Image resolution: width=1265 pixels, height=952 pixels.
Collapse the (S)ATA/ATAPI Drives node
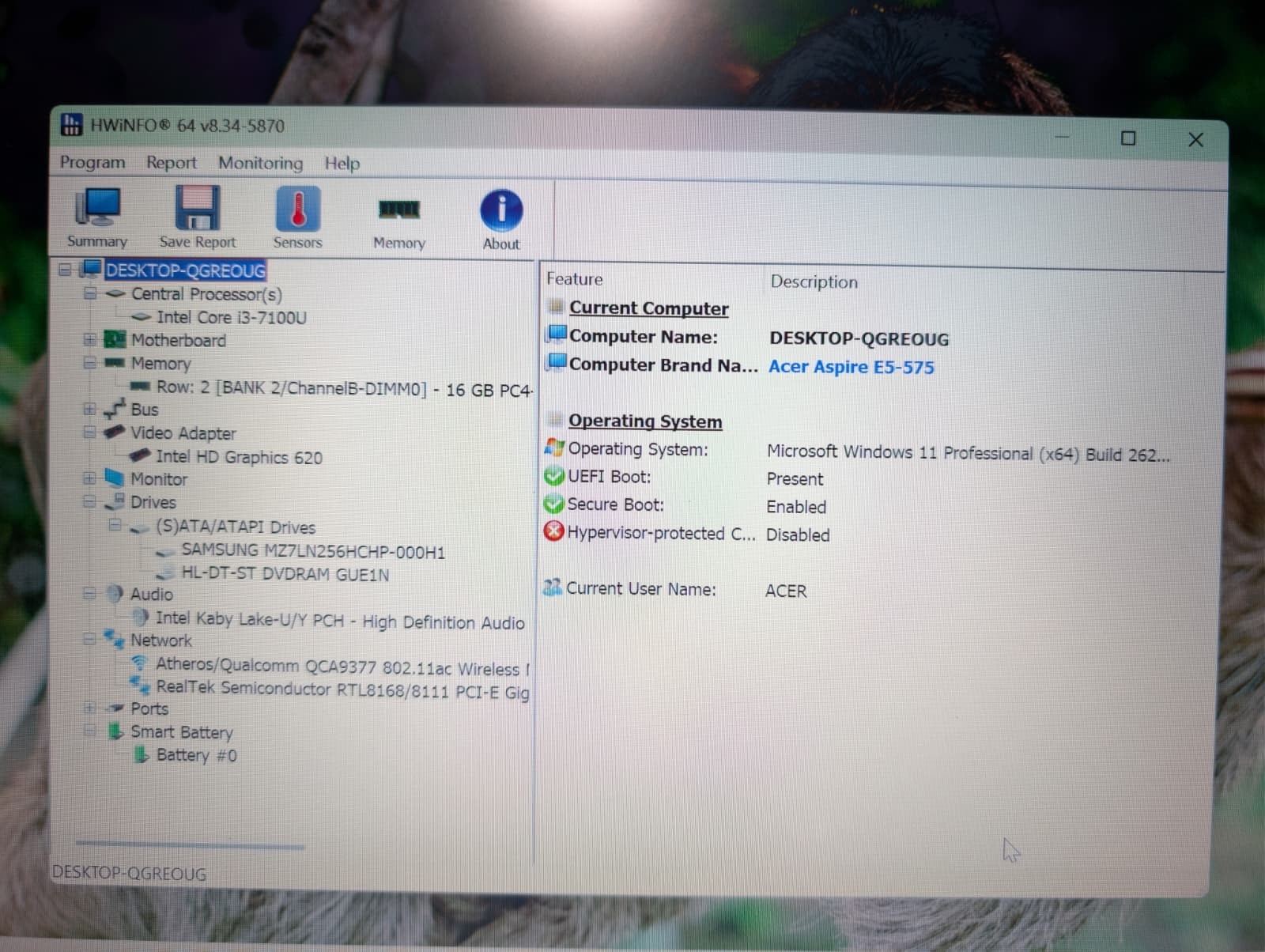(115, 525)
